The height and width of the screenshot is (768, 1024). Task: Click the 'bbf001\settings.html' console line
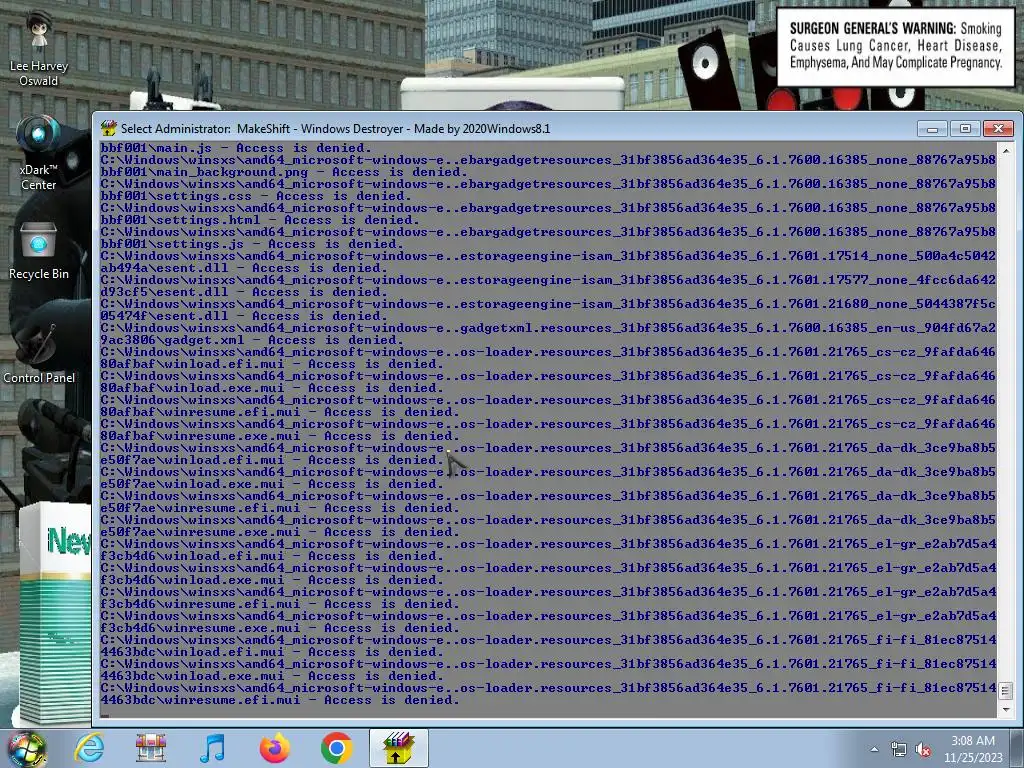click(260, 220)
